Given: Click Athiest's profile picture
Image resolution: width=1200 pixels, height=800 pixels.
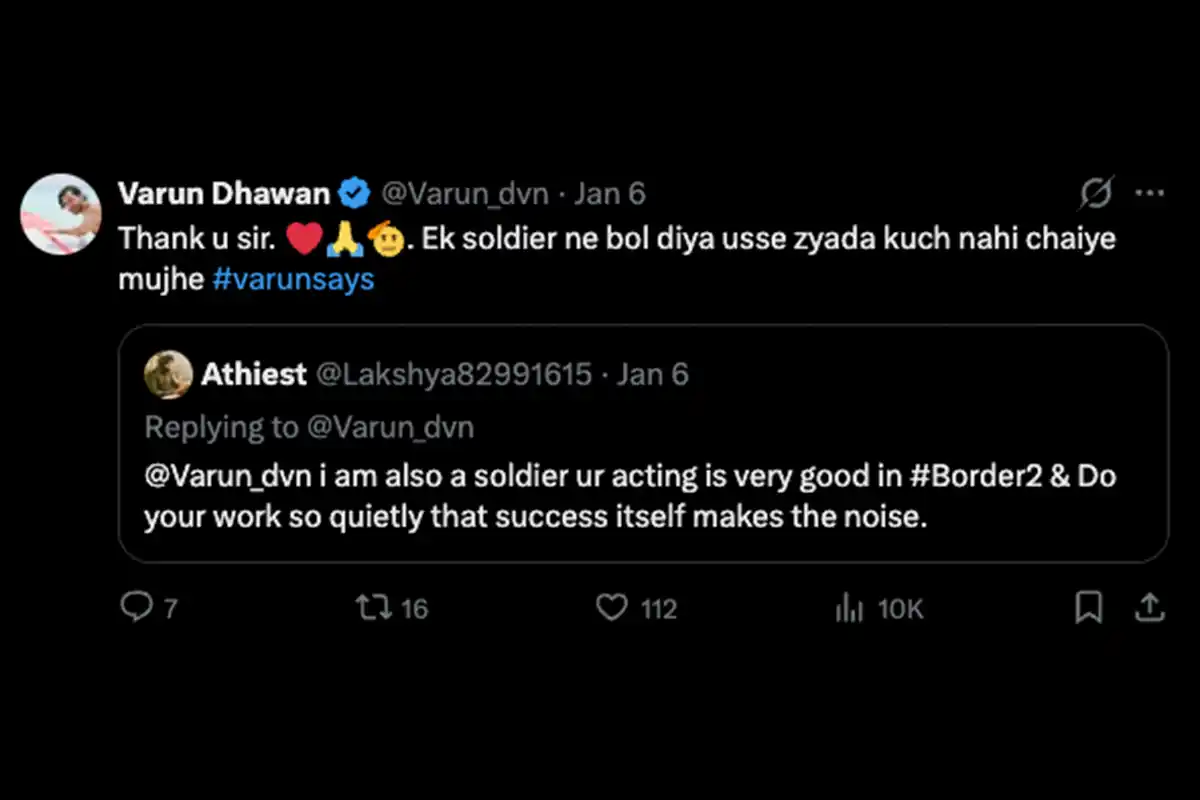Looking at the screenshot, I should pos(168,373).
